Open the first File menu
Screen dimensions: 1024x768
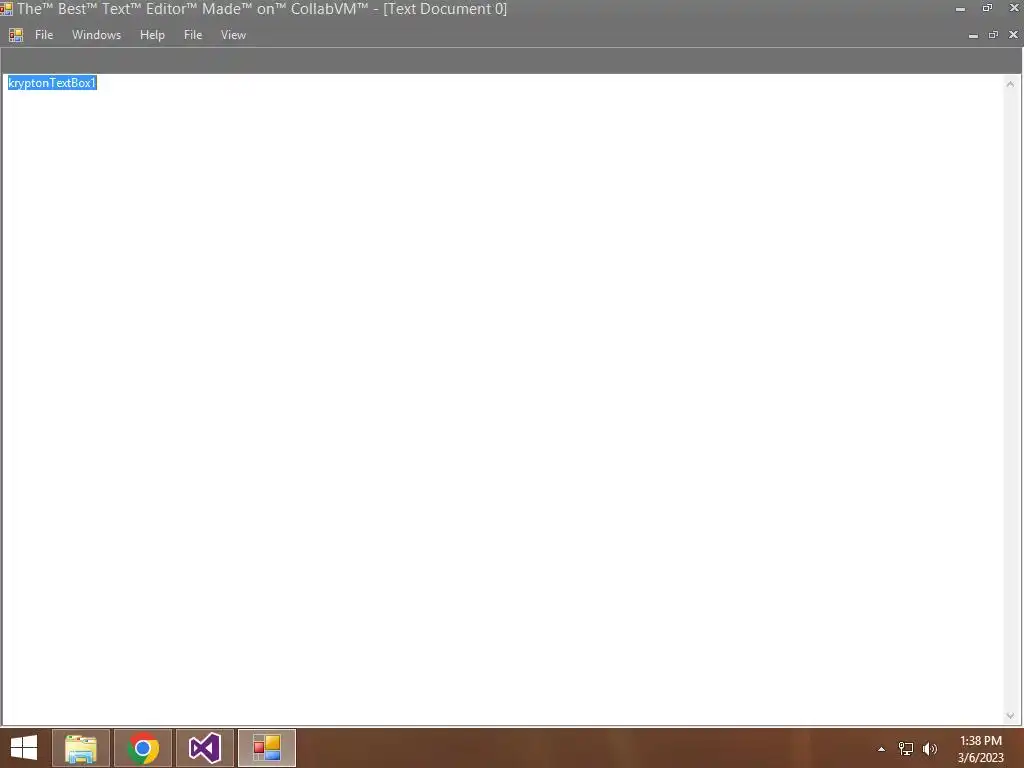point(44,35)
